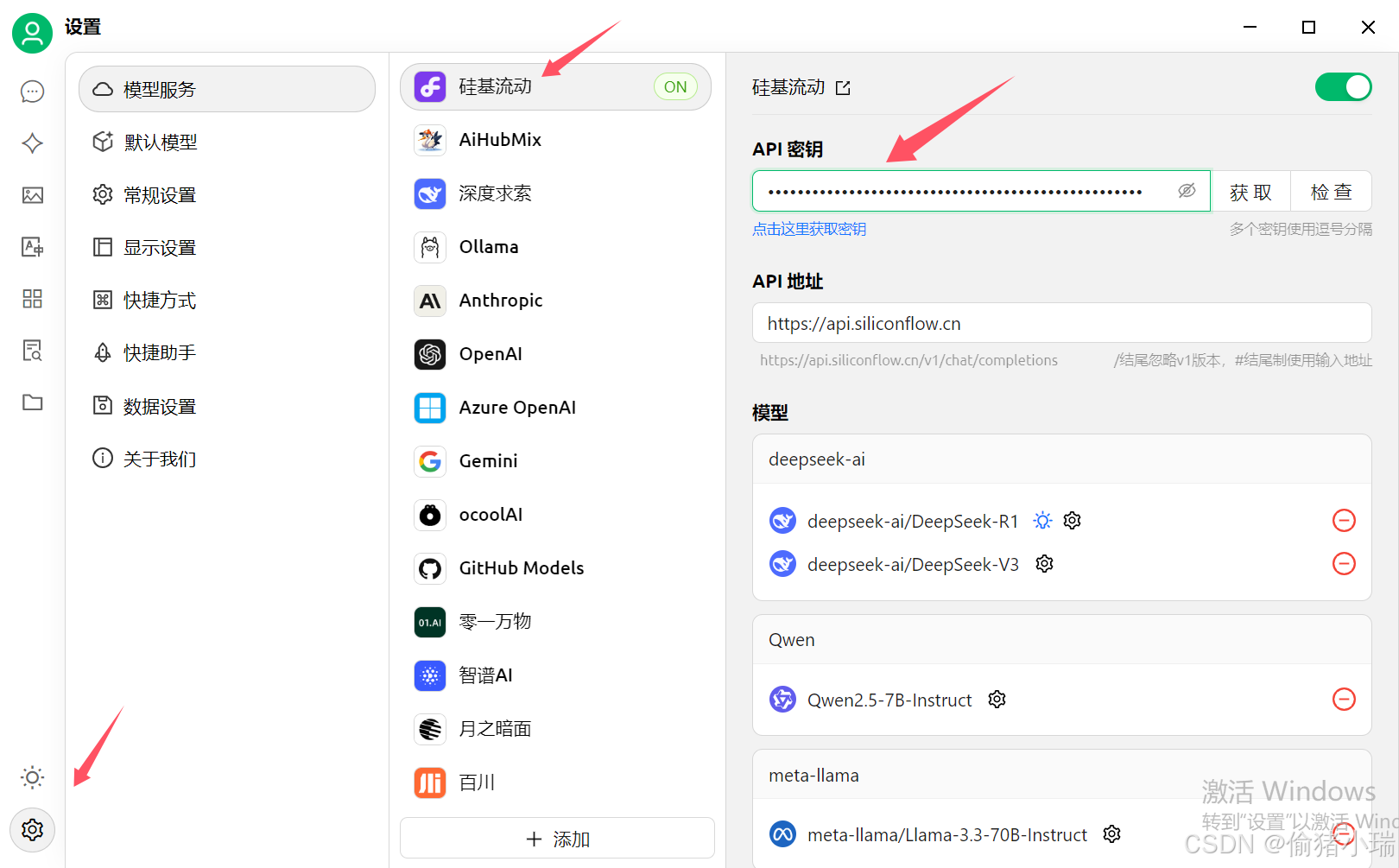Click the deepseek-ai/DeepSeek-R1 model name
1399x868 pixels.
tap(913, 522)
